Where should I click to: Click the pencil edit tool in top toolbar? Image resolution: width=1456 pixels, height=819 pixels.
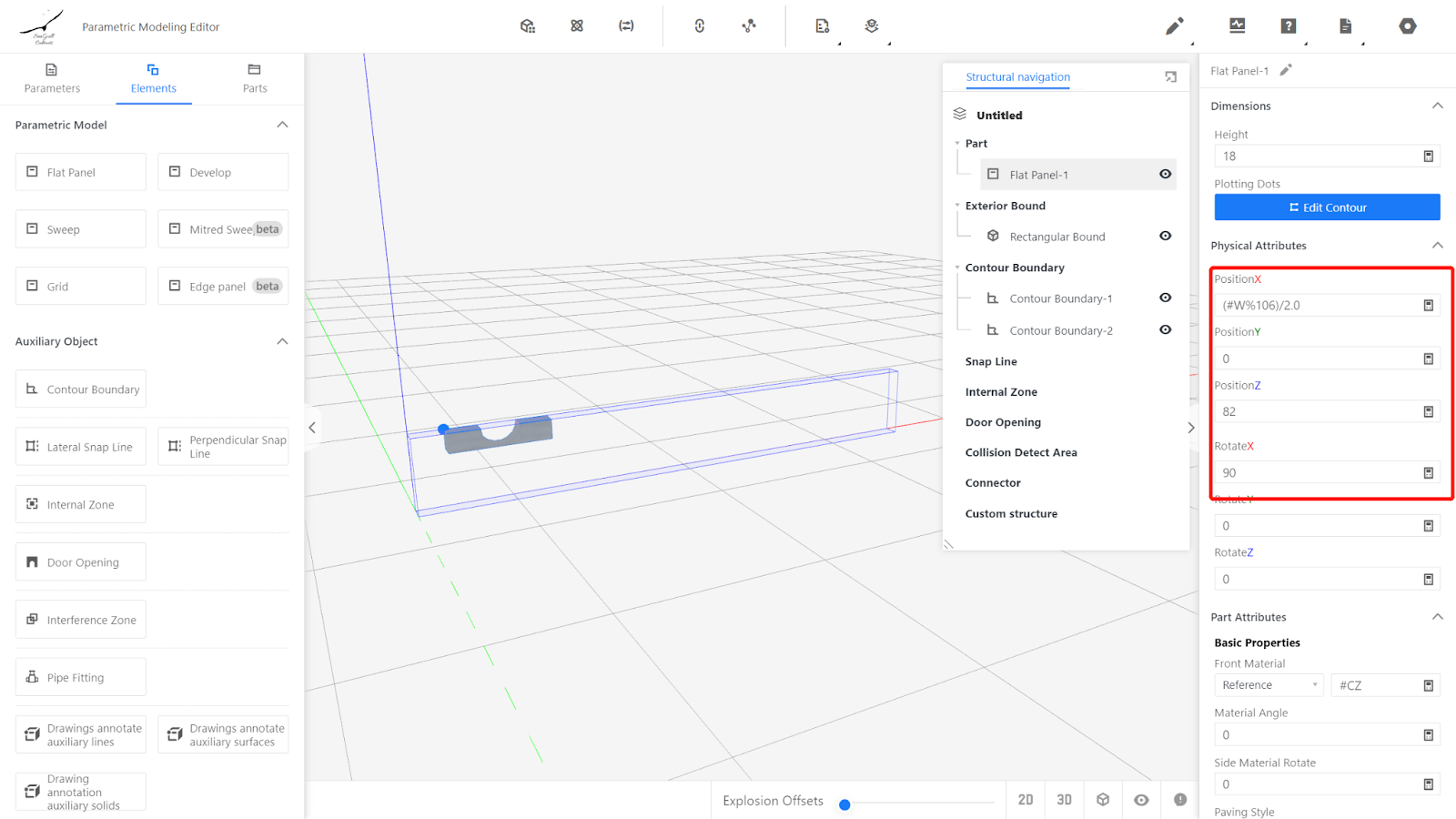click(1174, 26)
